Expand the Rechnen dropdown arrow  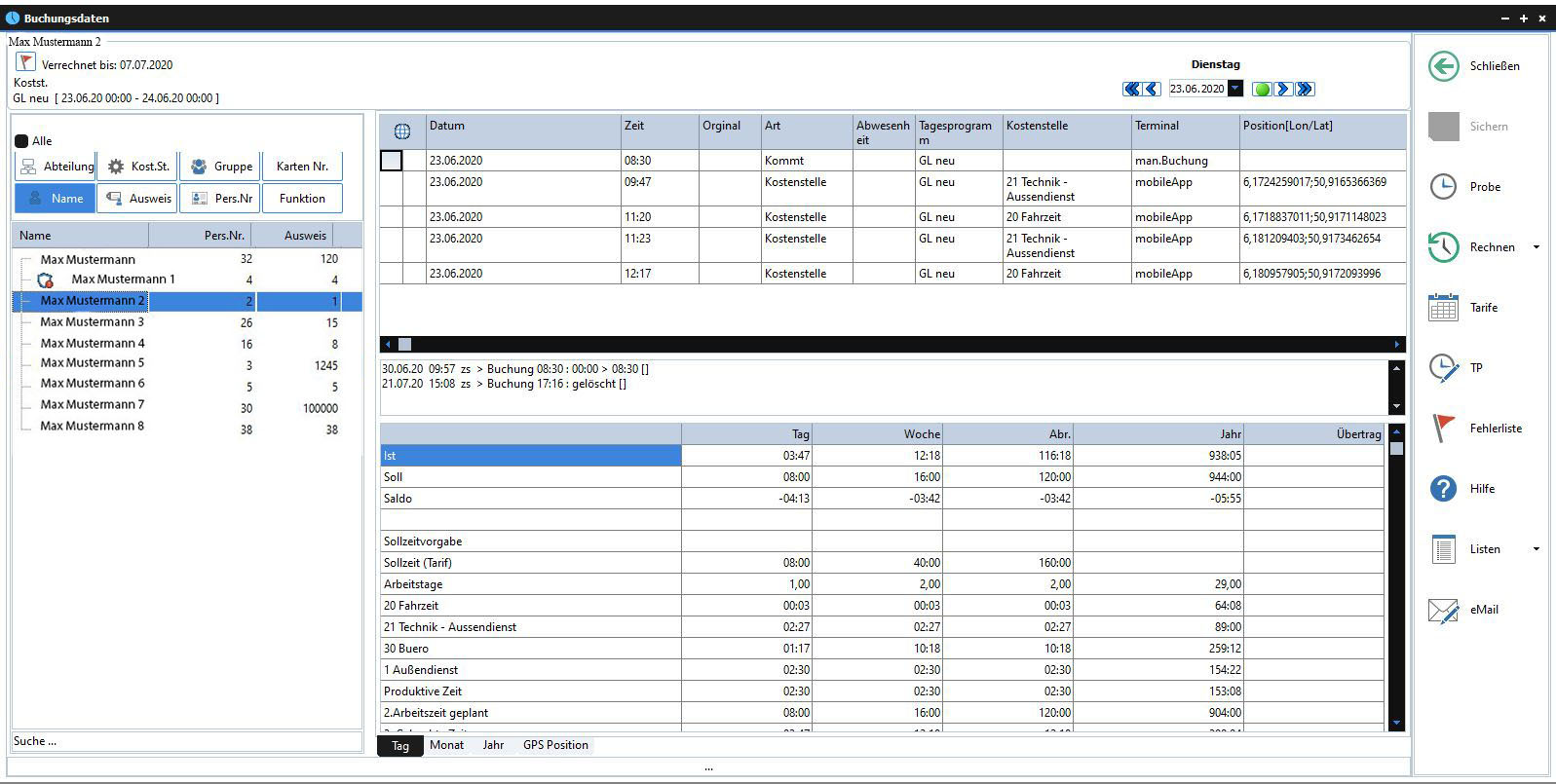(1536, 247)
